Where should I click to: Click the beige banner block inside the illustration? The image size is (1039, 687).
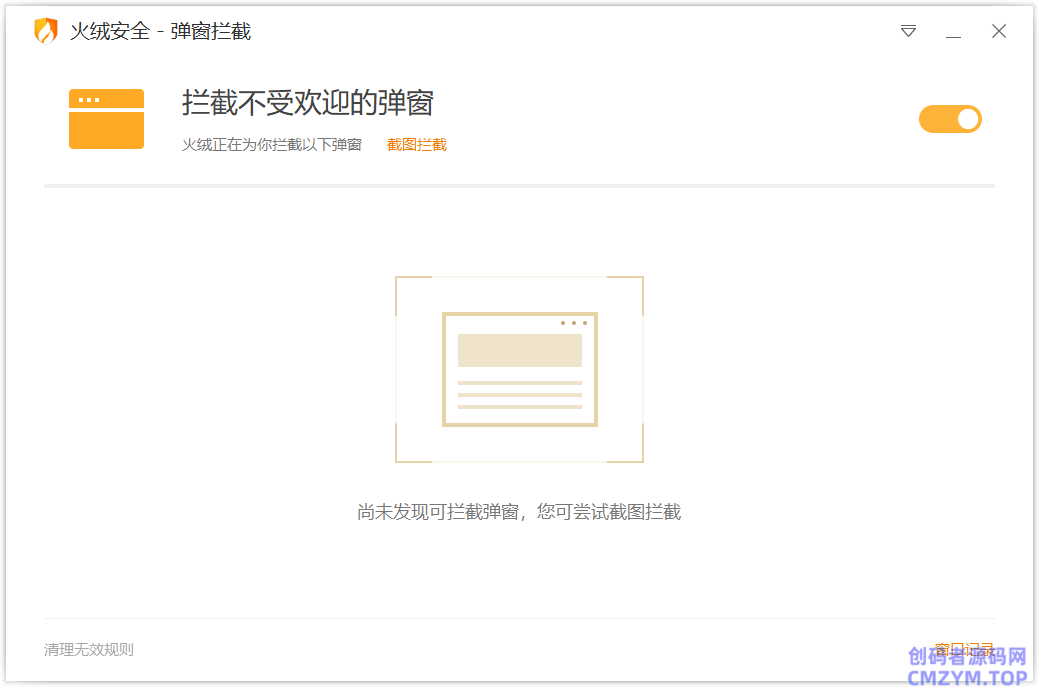pos(519,350)
